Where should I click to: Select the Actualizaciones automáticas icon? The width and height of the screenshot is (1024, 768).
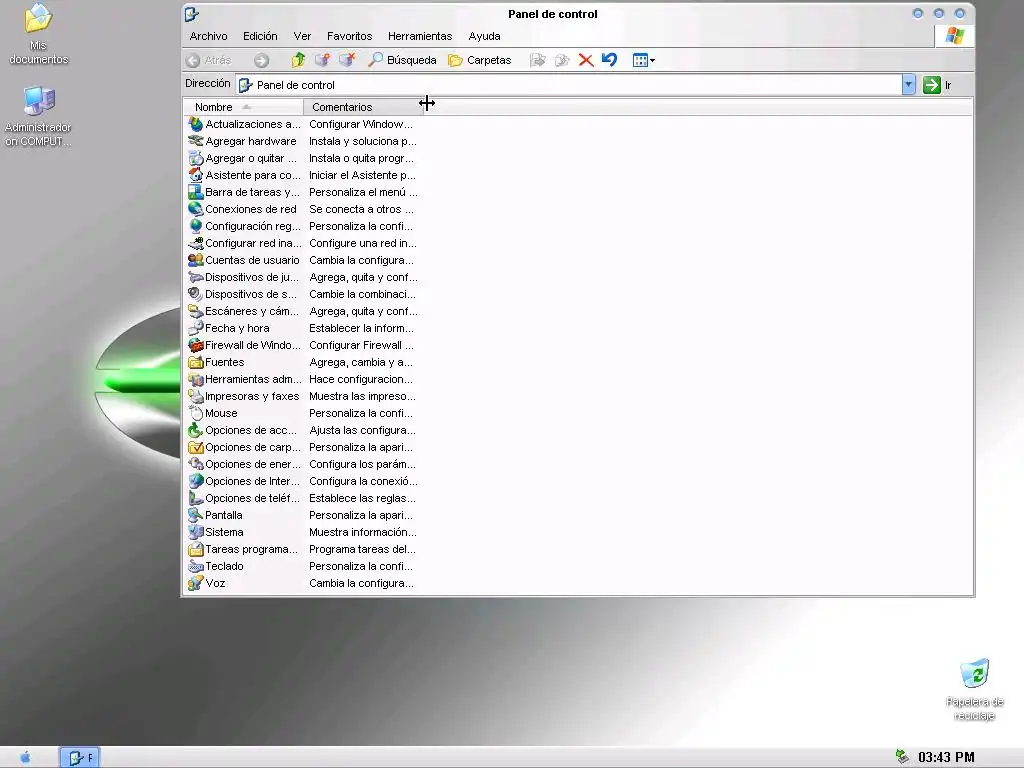pos(195,123)
